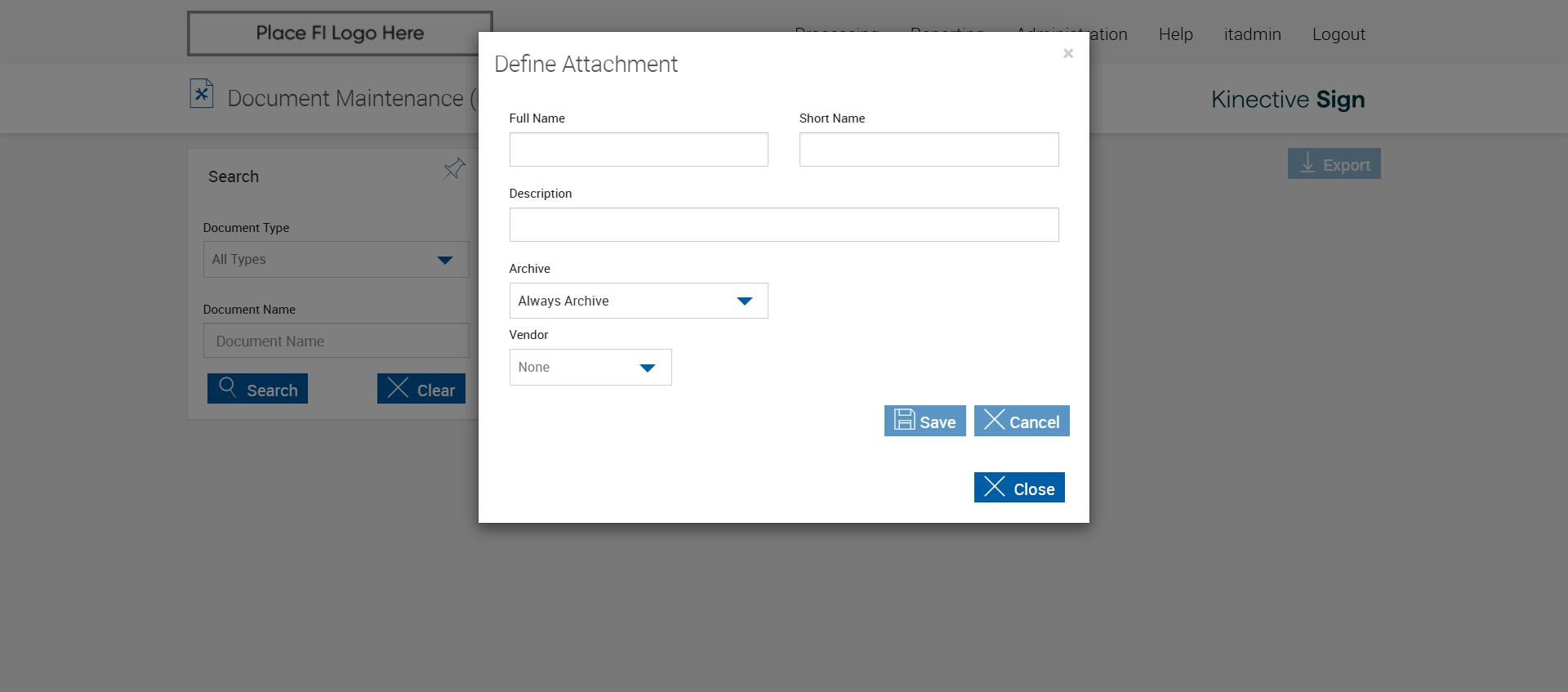Open the Document Type dropdown All Types
This screenshot has width=1568, height=692.
[x=336, y=260]
